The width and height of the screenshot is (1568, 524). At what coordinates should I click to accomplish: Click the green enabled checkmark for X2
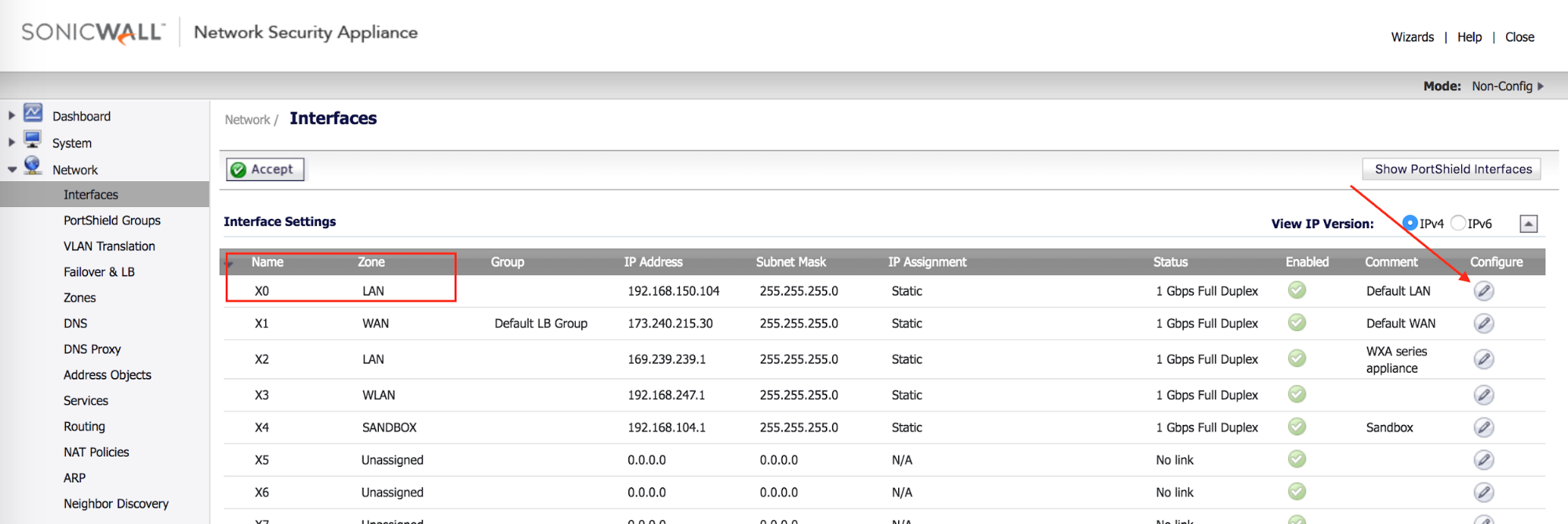[x=1297, y=358]
